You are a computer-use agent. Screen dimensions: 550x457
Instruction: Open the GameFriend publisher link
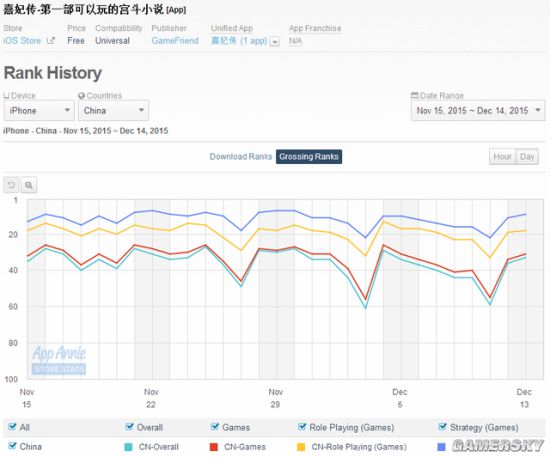175,41
